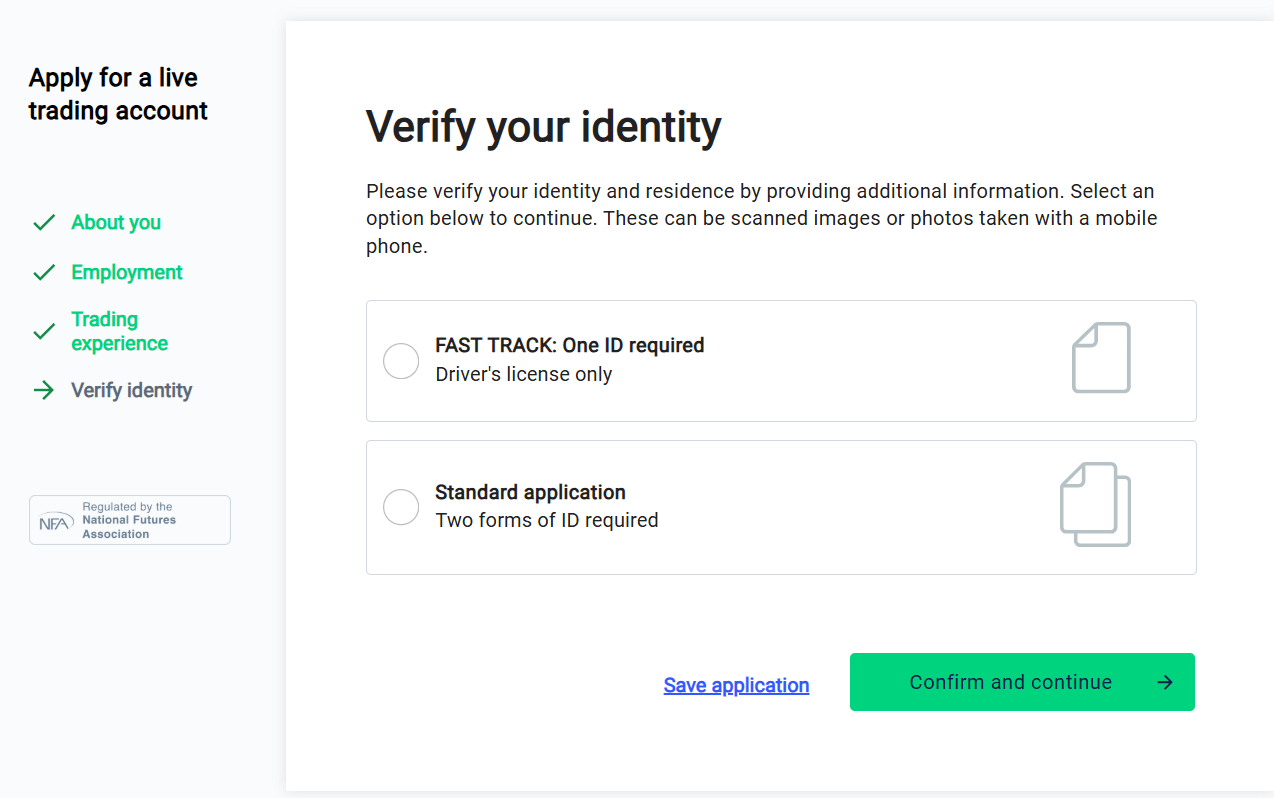
Task: Click the arrow icon next to Verify identity
Action: (x=44, y=390)
